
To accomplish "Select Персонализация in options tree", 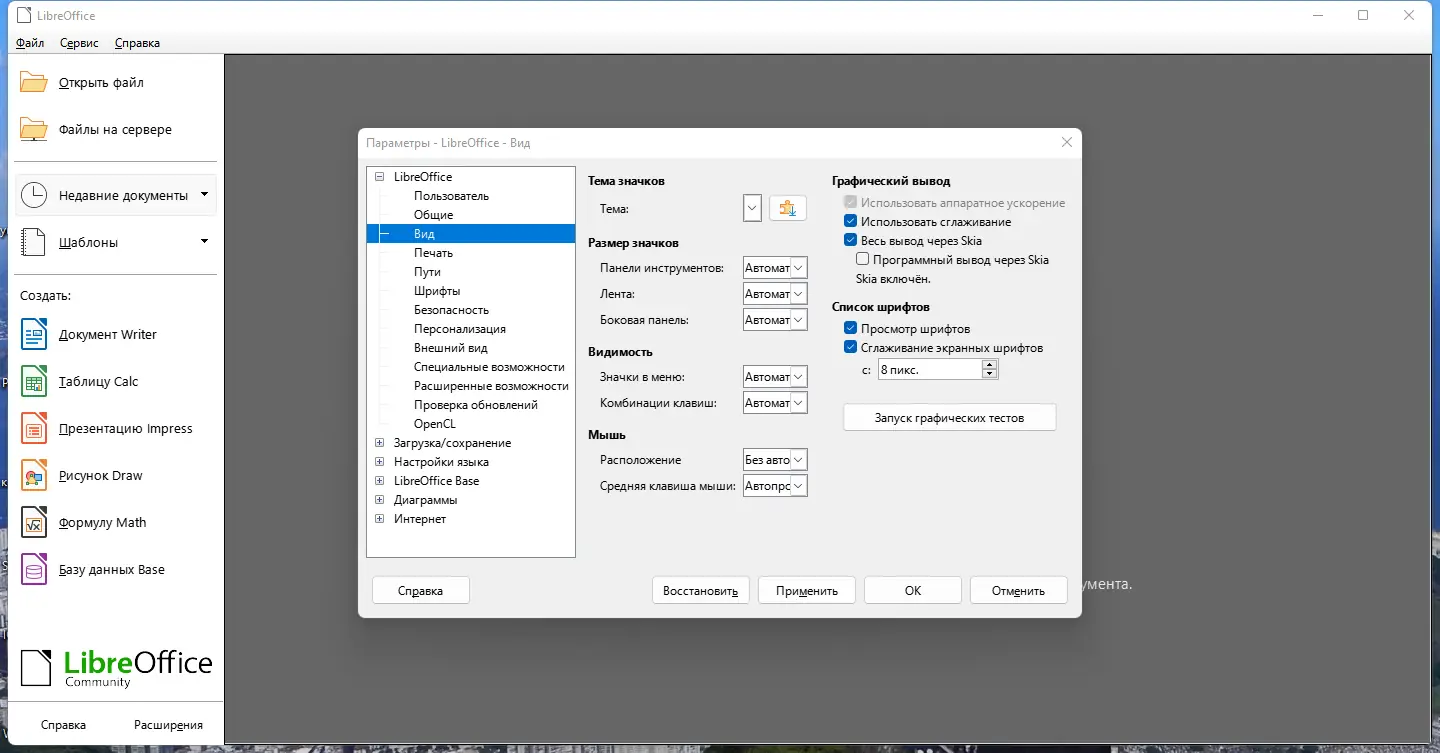I will [x=460, y=328].
